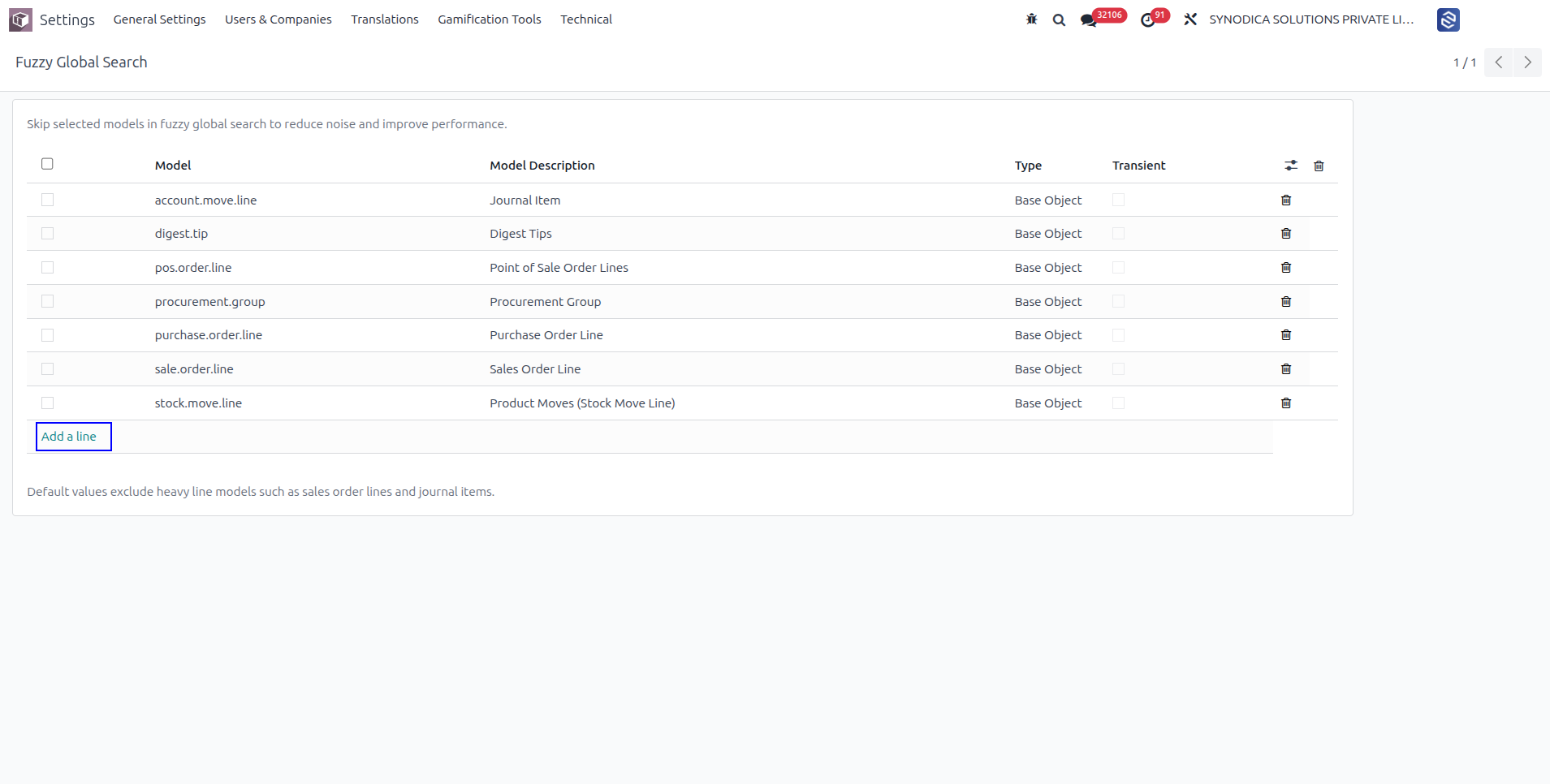Click the header trash icon
The height and width of the screenshot is (784, 1550).
(x=1319, y=166)
